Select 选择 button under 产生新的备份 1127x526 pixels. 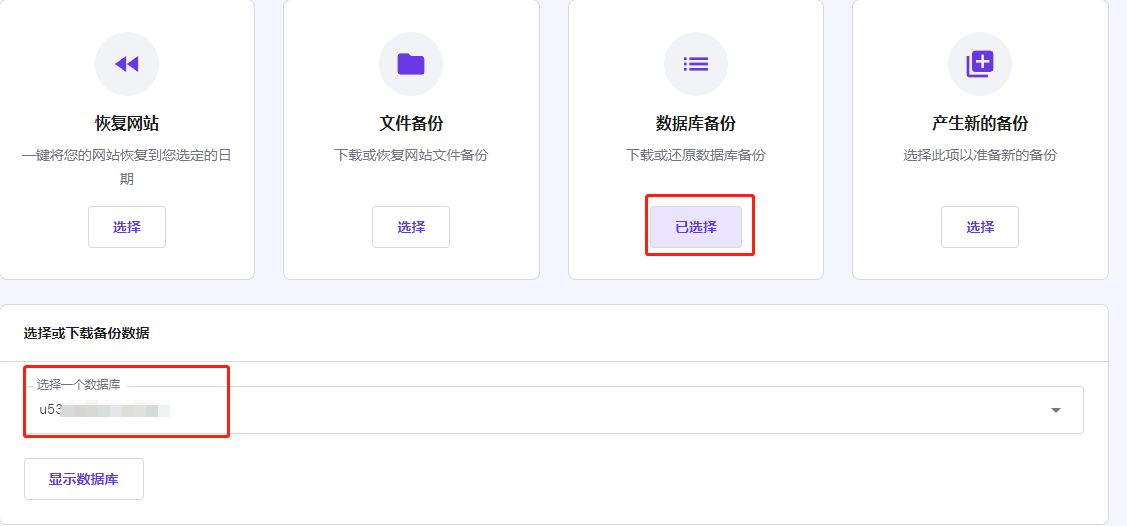pyautogui.click(x=980, y=227)
